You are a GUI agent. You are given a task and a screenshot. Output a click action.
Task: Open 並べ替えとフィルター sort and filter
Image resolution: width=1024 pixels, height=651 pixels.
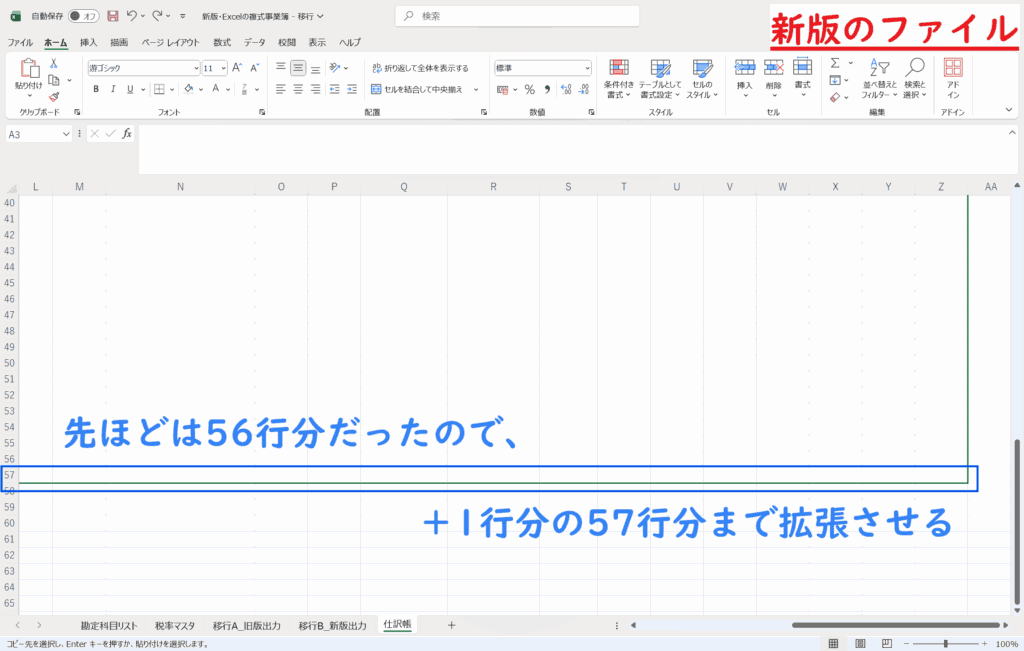coord(877,76)
